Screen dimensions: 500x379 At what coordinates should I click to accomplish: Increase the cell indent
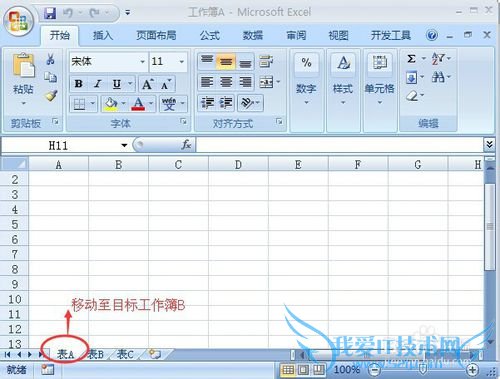(x=226, y=103)
